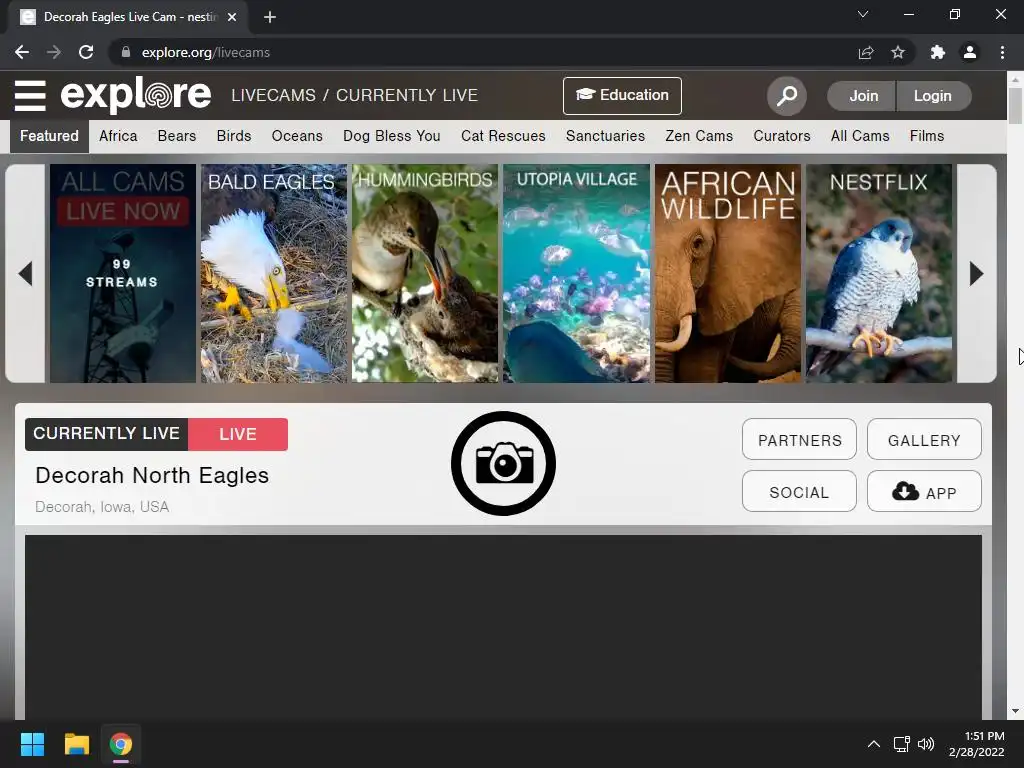Go forward in browser history
Image resolution: width=1024 pixels, height=768 pixels.
tap(54, 52)
